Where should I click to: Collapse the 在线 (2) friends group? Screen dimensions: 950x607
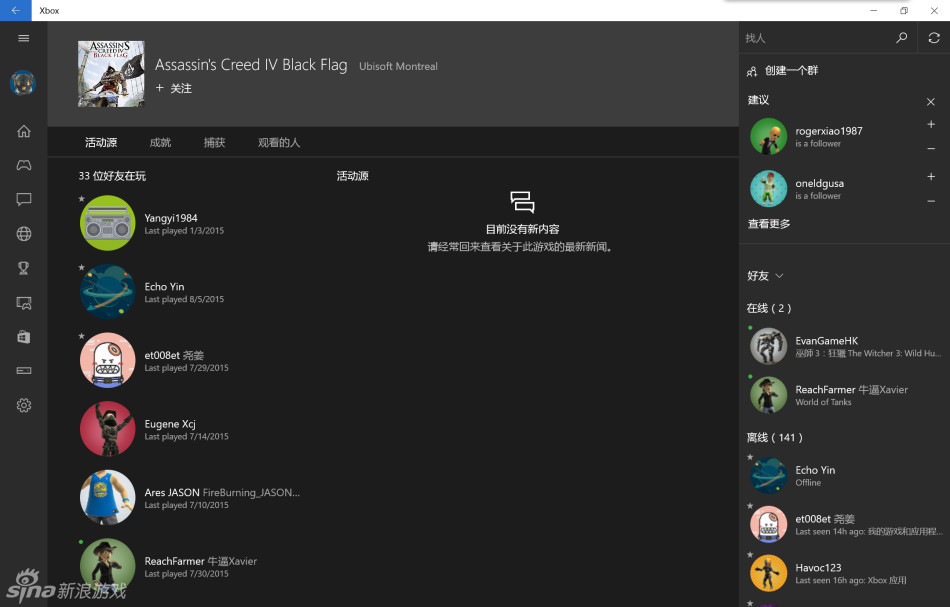(x=768, y=308)
